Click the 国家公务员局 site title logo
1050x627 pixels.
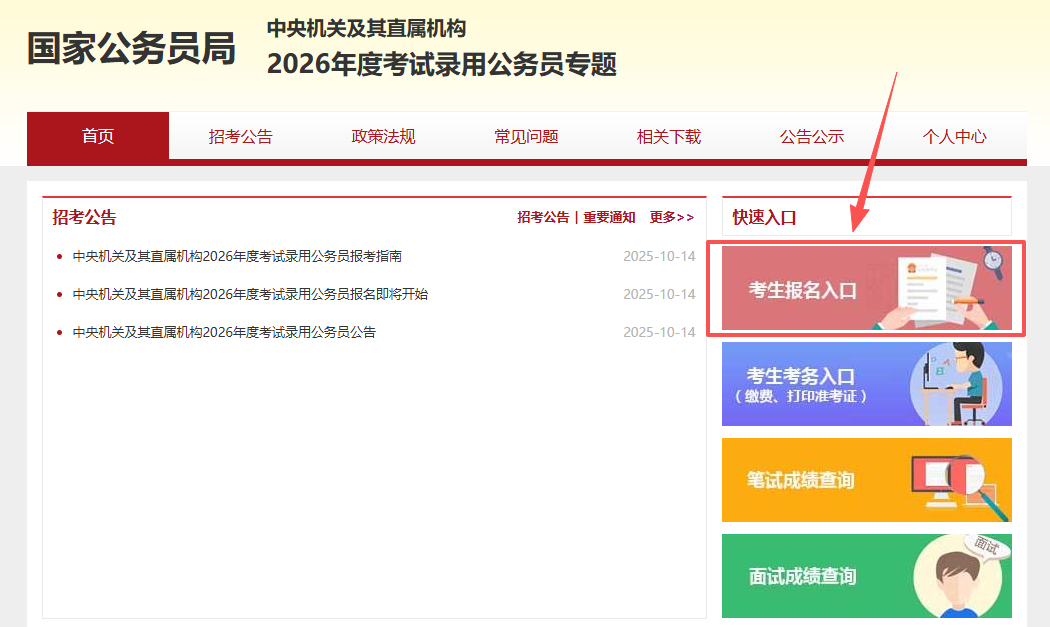[131, 48]
